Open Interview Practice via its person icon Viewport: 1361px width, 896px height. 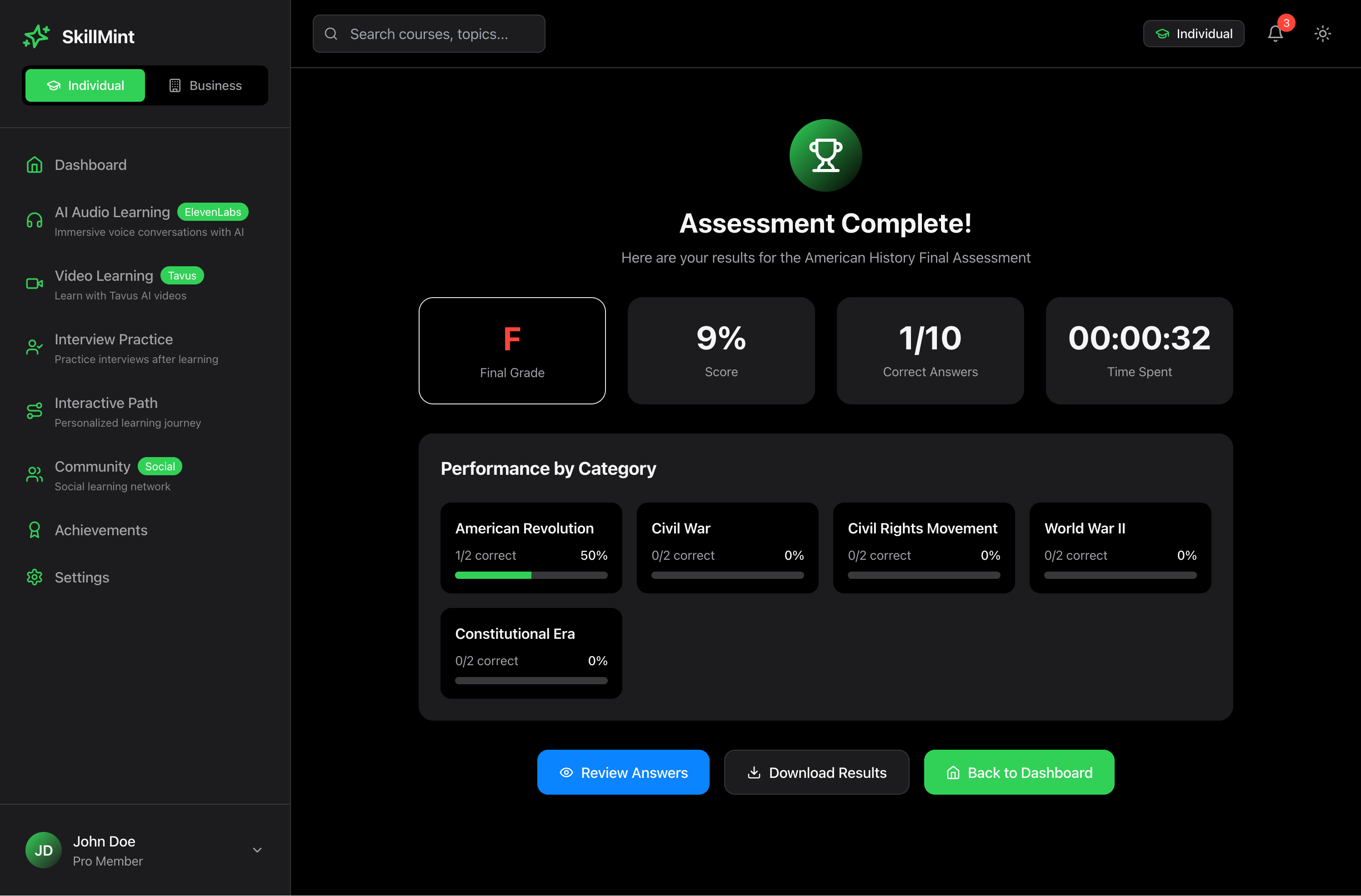tap(34, 348)
